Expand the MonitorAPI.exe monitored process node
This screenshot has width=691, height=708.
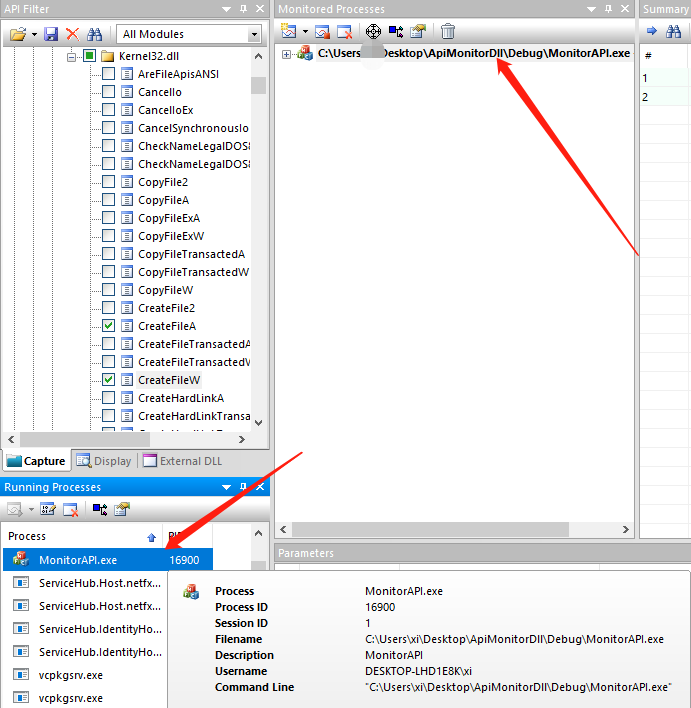click(x=286, y=54)
